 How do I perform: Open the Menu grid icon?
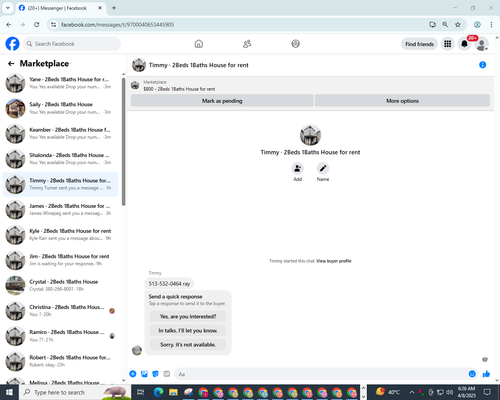point(448,44)
